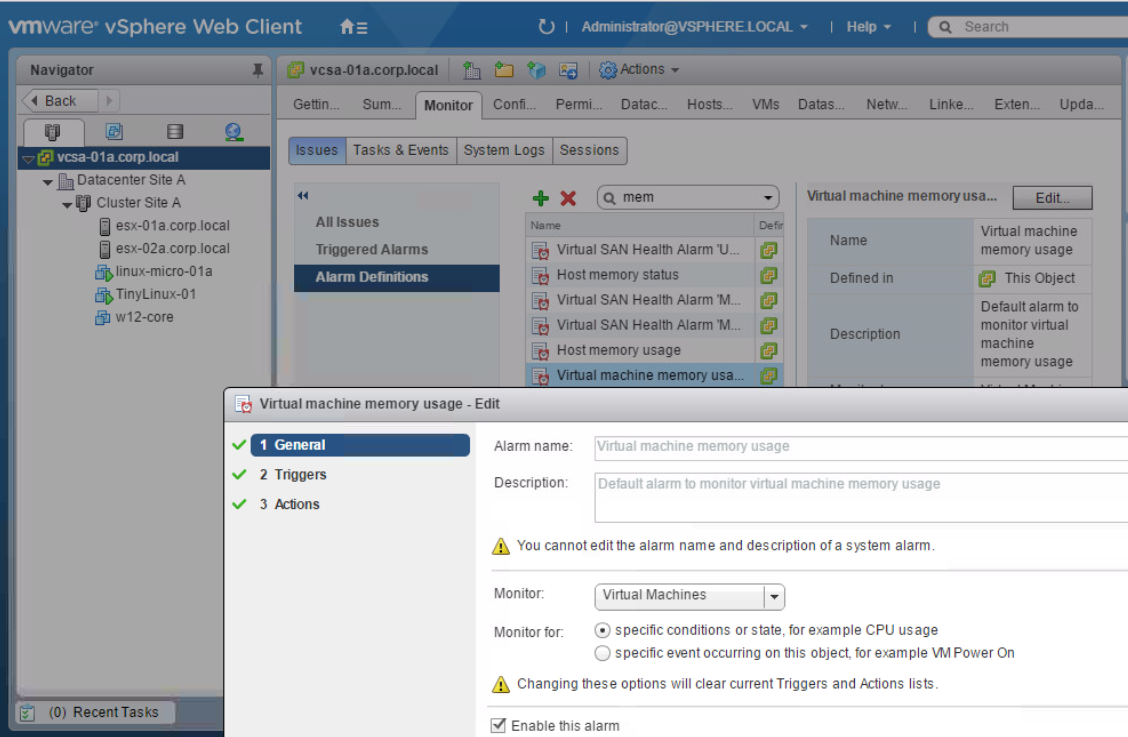Open the Hosts... tab
1128x737 pixels.
(x=709, y=105)
